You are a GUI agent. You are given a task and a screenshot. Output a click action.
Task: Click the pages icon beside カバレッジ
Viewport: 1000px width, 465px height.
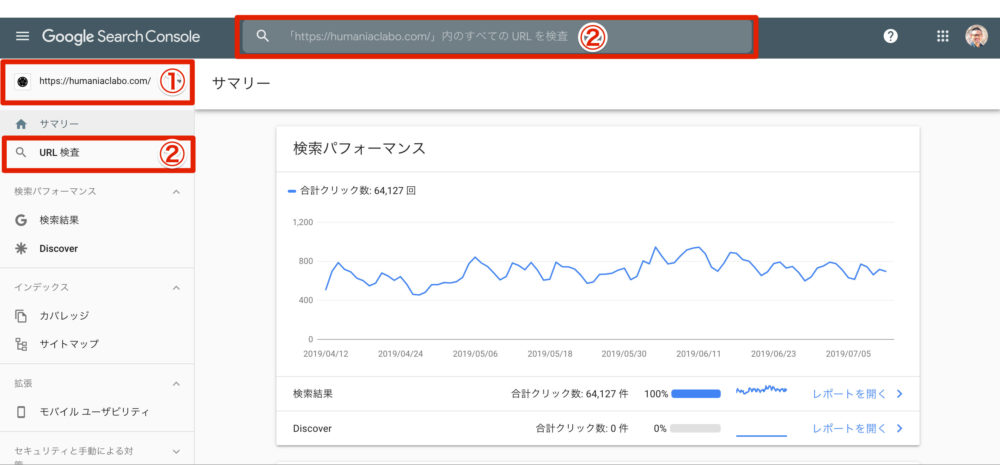21,316
